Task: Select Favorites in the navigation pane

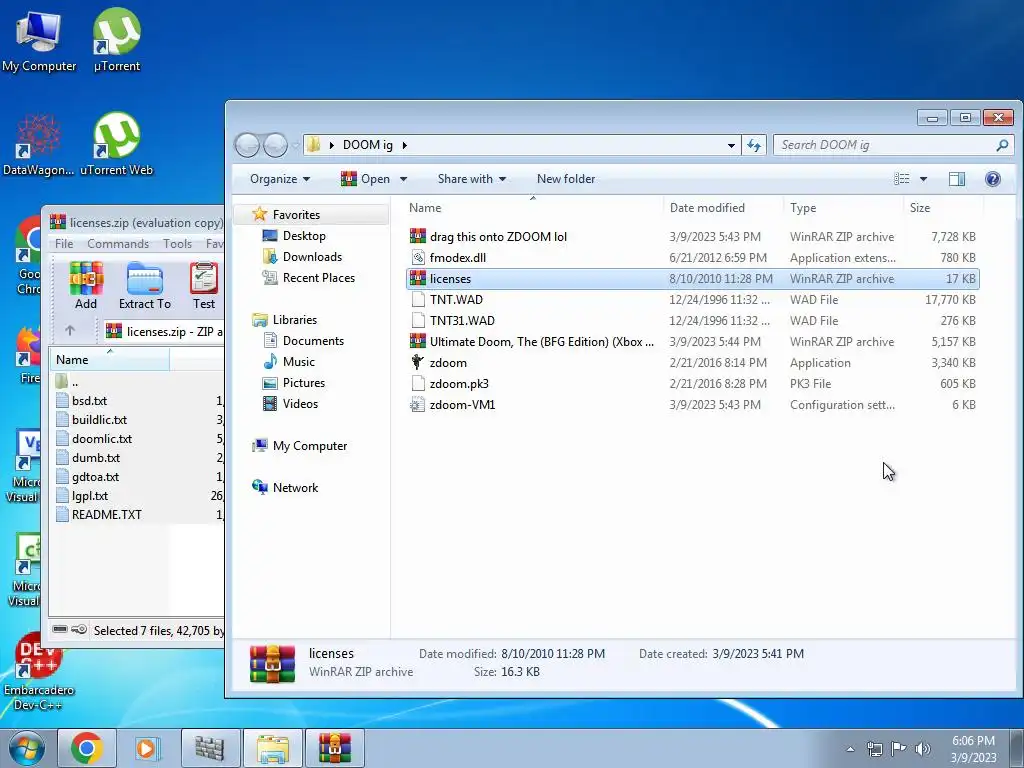Action: coord(296,215)
